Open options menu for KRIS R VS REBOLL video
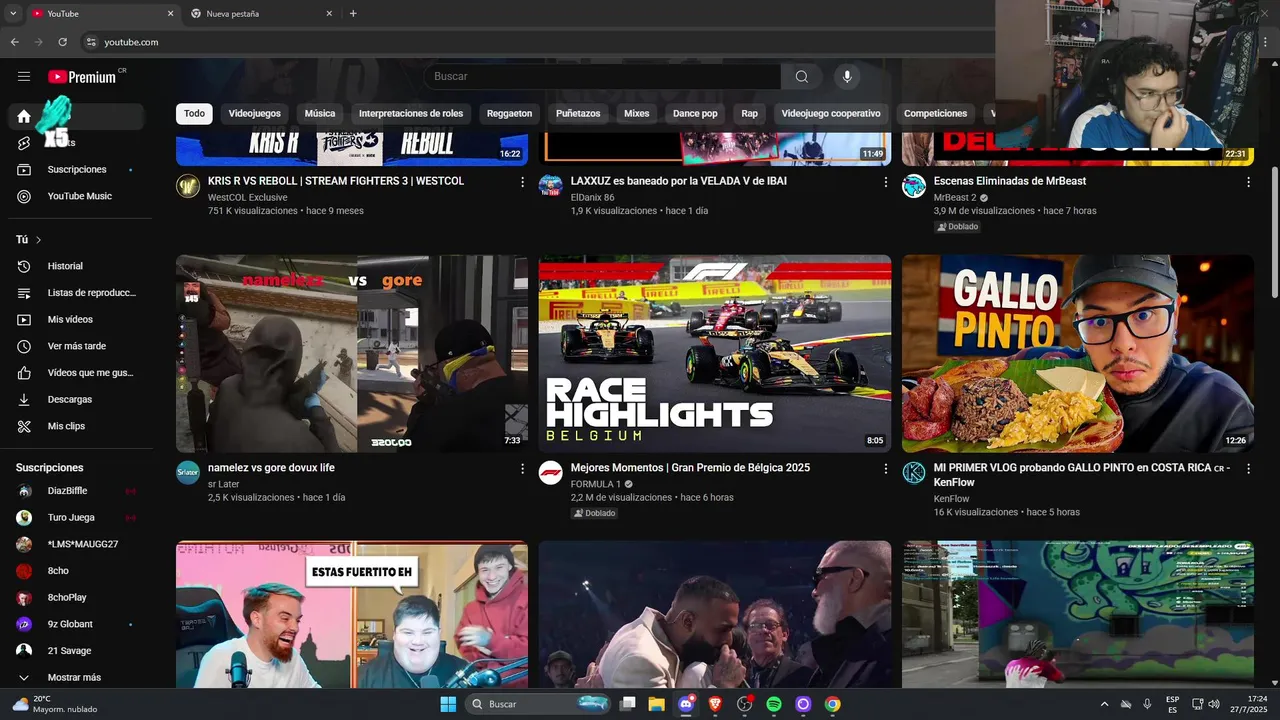The image size is (1280, 720). tap(522, 182)
